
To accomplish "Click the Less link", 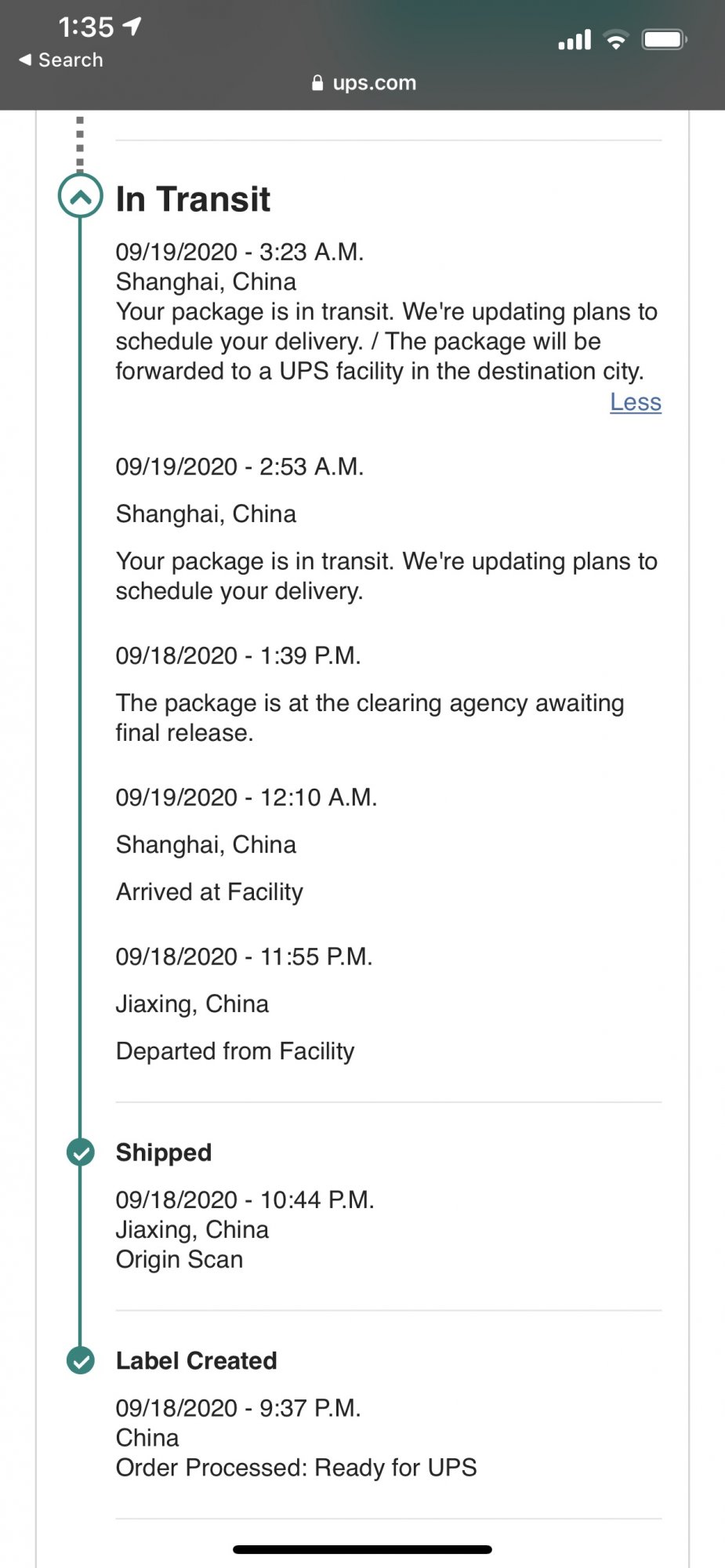I will (636, 402).
